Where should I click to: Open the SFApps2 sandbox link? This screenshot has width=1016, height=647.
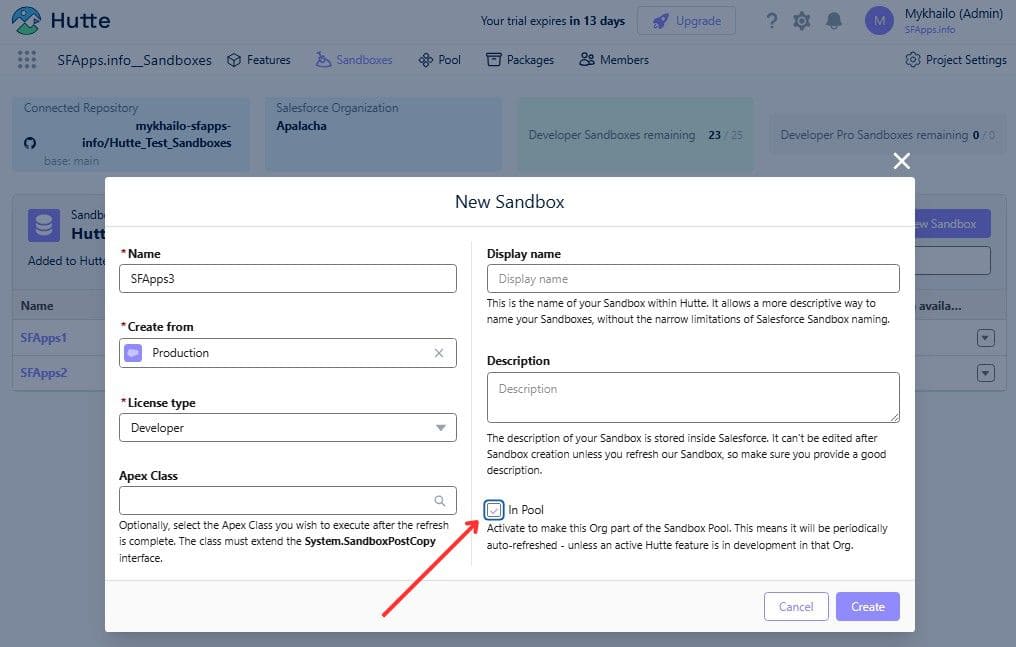click(x=43, y=373)
